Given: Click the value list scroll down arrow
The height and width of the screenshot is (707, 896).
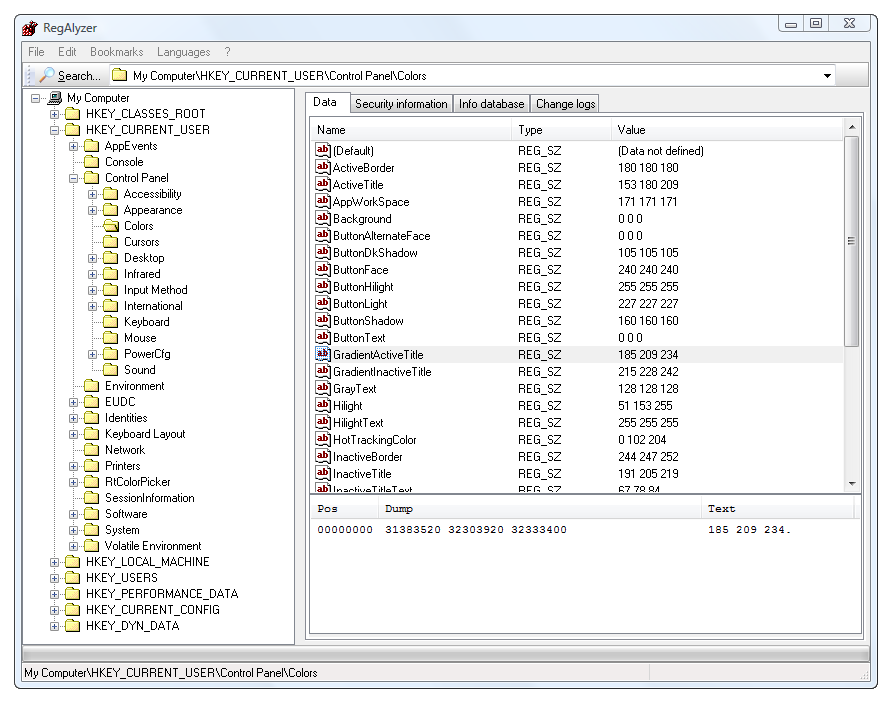Looking at the screenshot, I should click(851, 484).
